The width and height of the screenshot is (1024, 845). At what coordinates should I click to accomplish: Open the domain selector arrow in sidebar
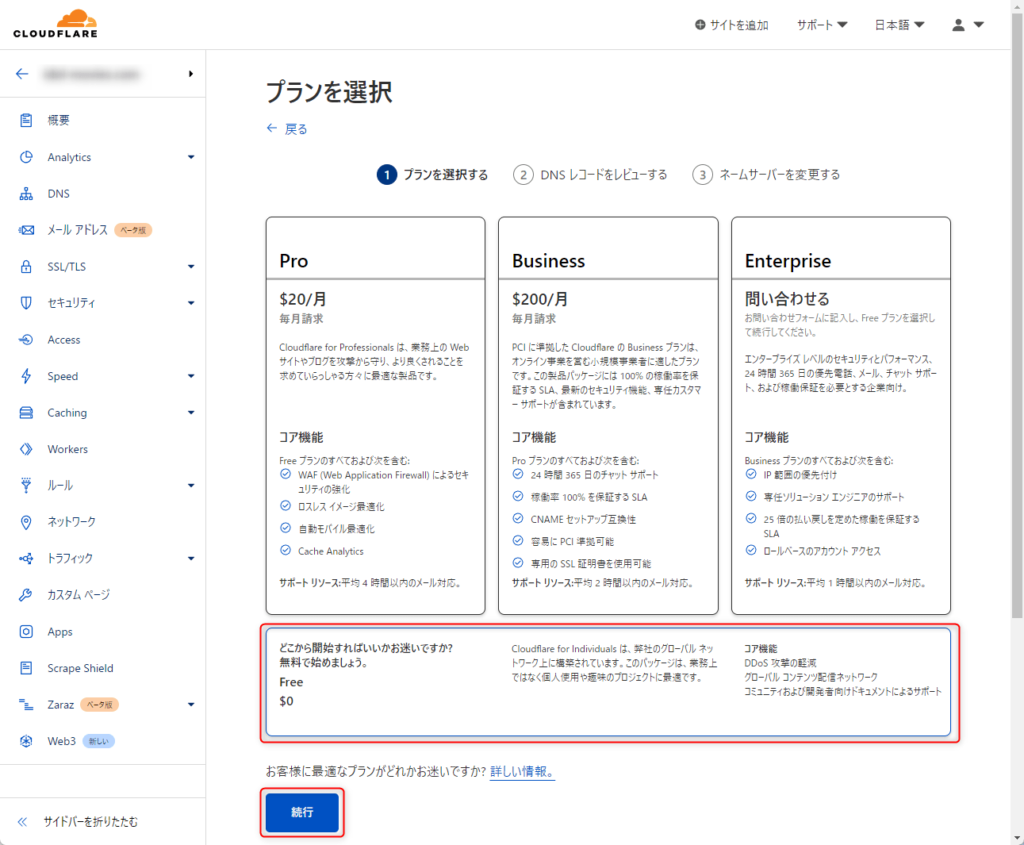point(191,74)
